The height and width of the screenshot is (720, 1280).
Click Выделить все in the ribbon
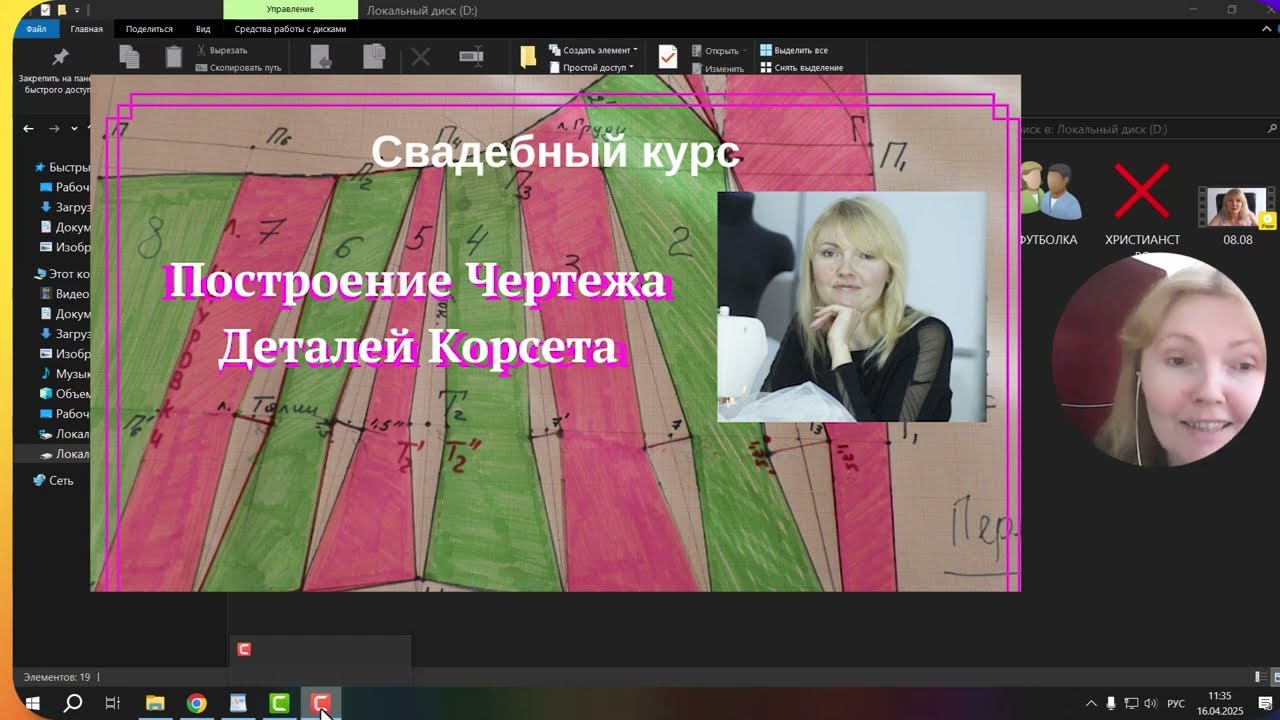coord(794,50)
